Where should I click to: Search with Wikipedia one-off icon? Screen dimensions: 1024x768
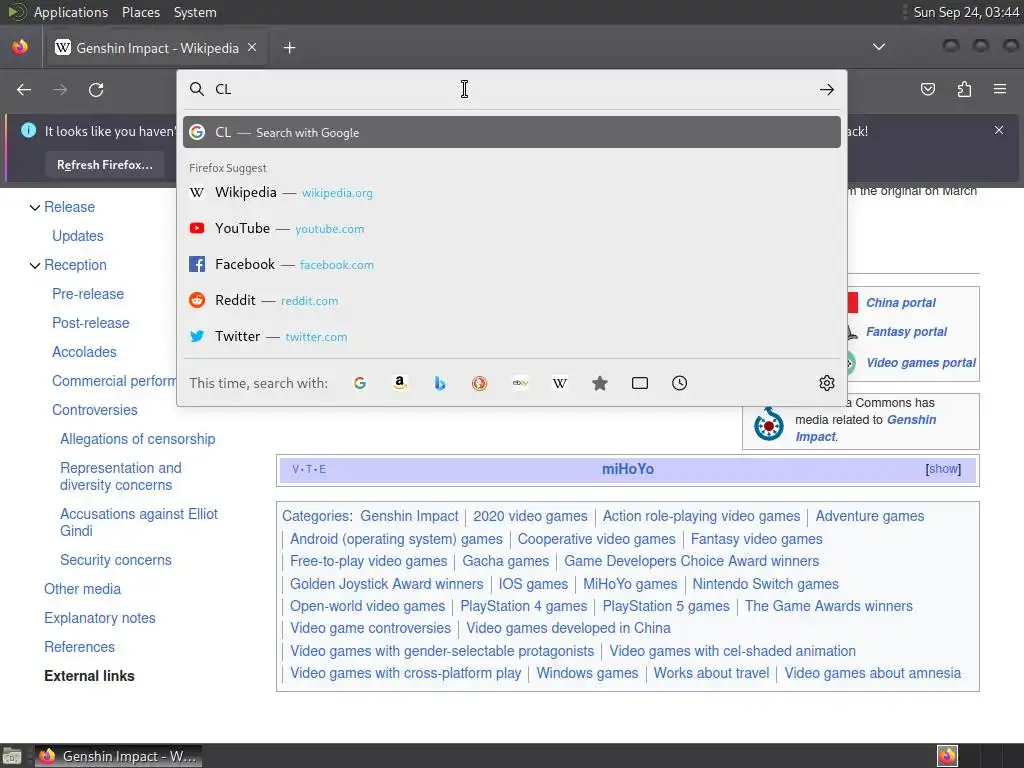(x=560, y=383)
